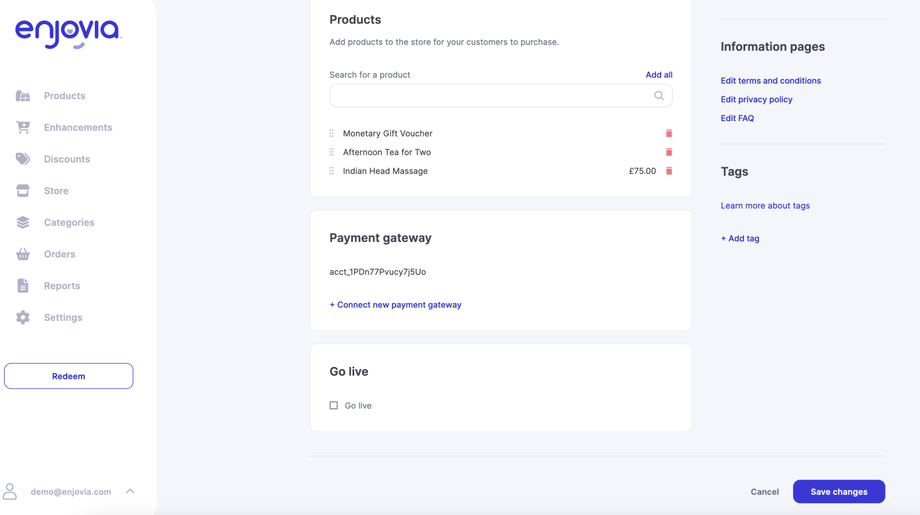The image size is (920, 515).
Task: Navigate to the Orders section
Action: coord(59,254)
